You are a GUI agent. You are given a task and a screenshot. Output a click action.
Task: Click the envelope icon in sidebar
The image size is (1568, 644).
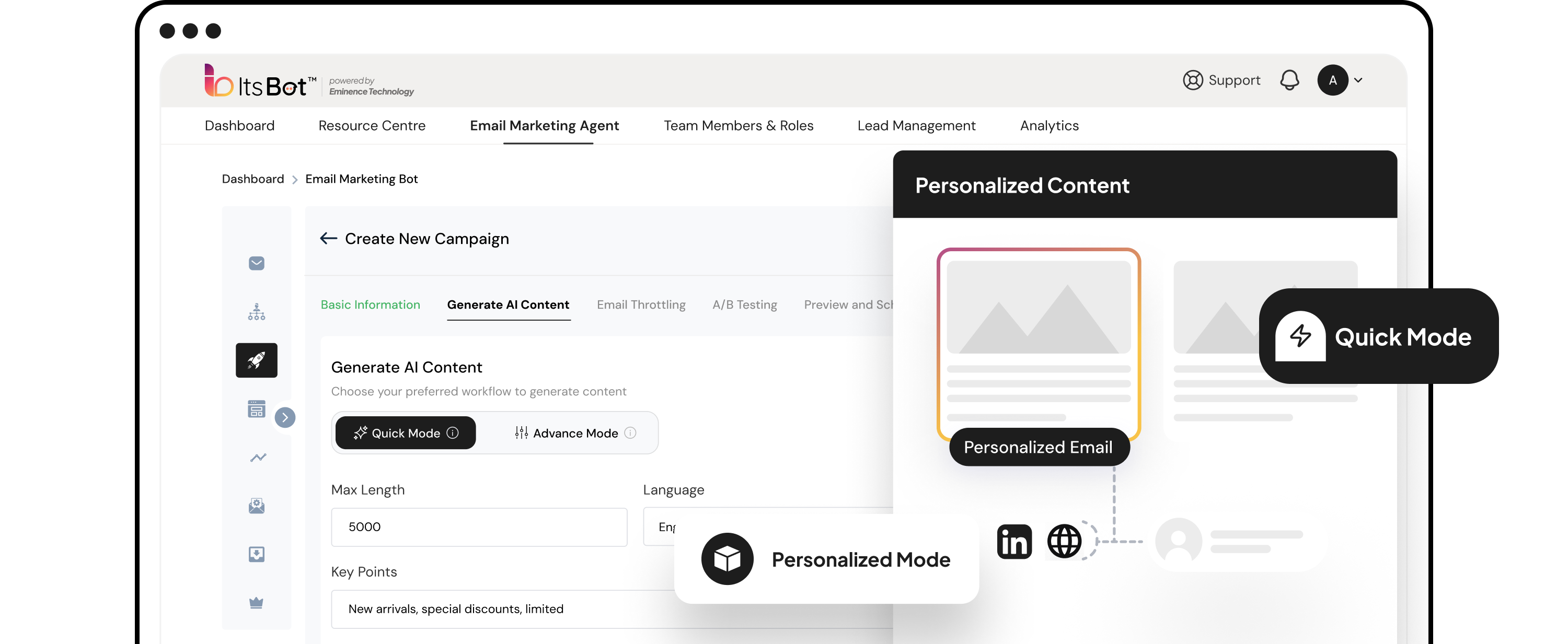[x=256, y=263]
